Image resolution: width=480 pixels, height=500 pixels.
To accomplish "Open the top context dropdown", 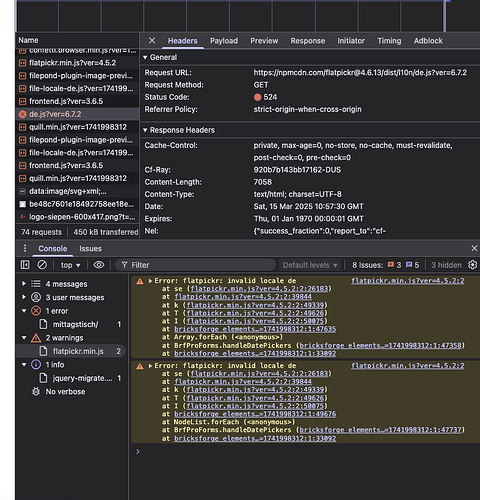I will coord(70,265).
